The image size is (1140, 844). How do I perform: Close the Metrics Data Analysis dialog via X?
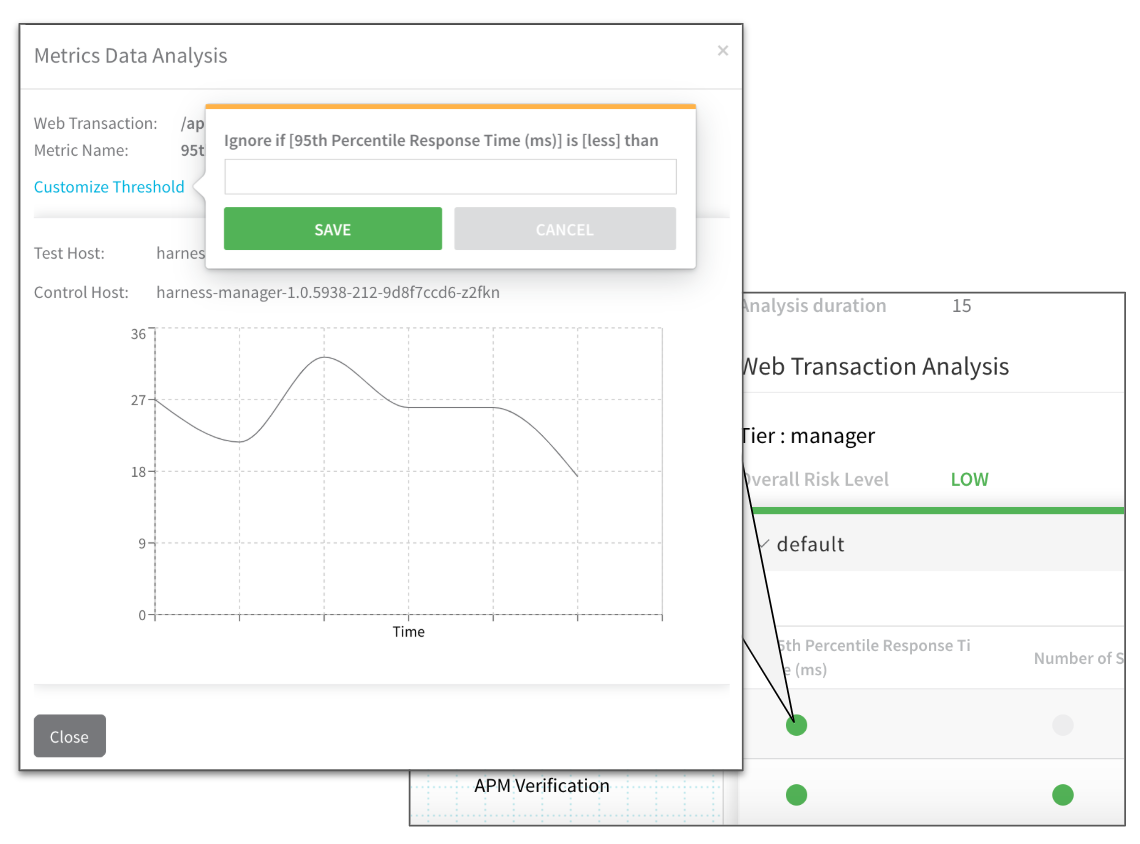pyautogui.click(x=723, y=50)
